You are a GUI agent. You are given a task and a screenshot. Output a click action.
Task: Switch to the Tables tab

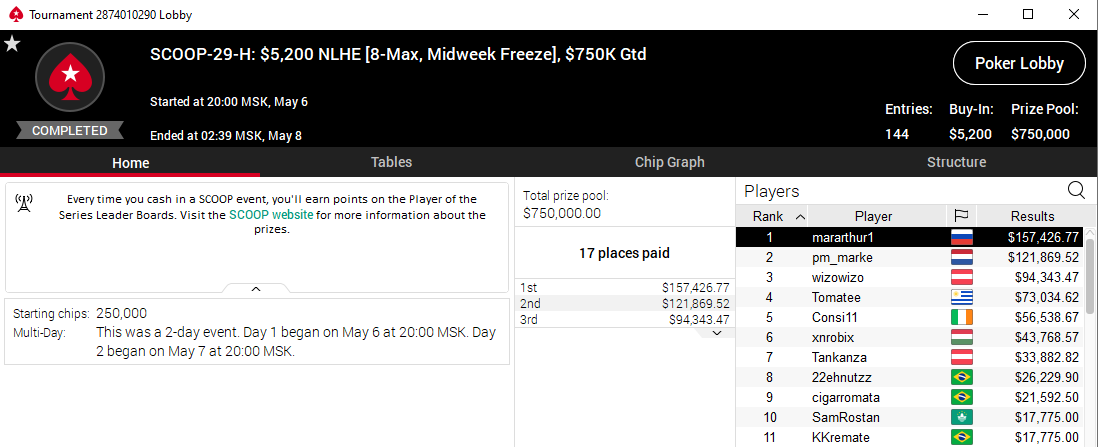click(x=391, y=162)
